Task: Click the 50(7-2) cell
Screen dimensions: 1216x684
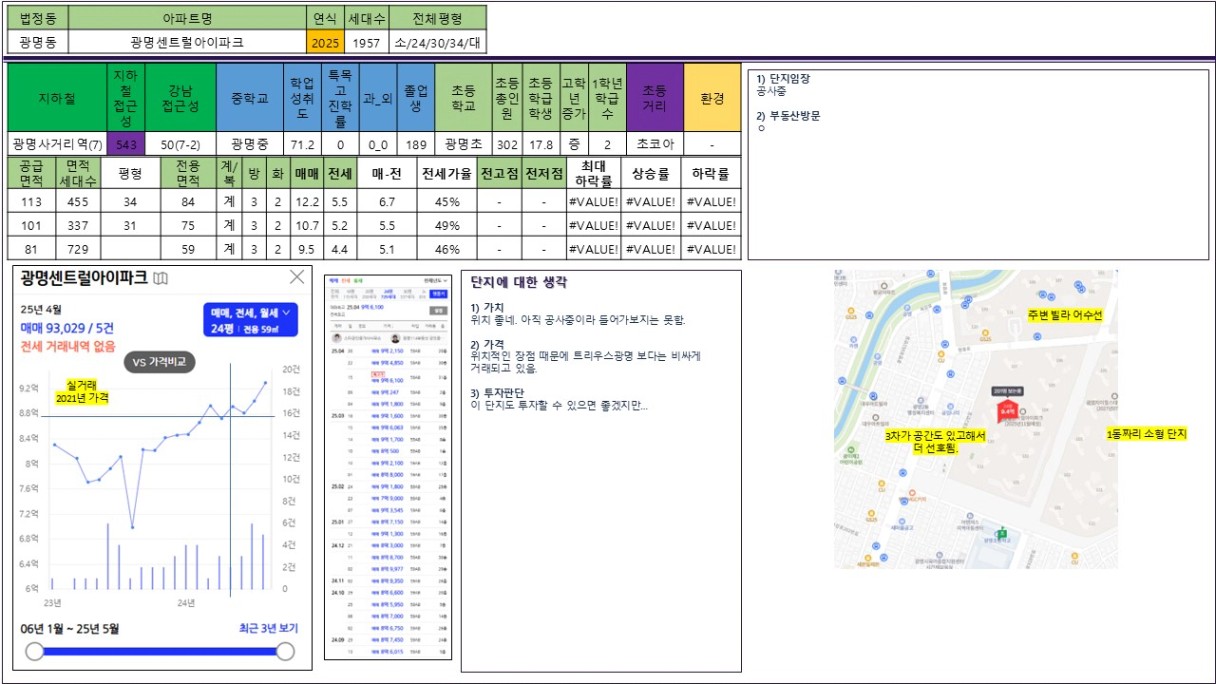Action: (181, 144)
